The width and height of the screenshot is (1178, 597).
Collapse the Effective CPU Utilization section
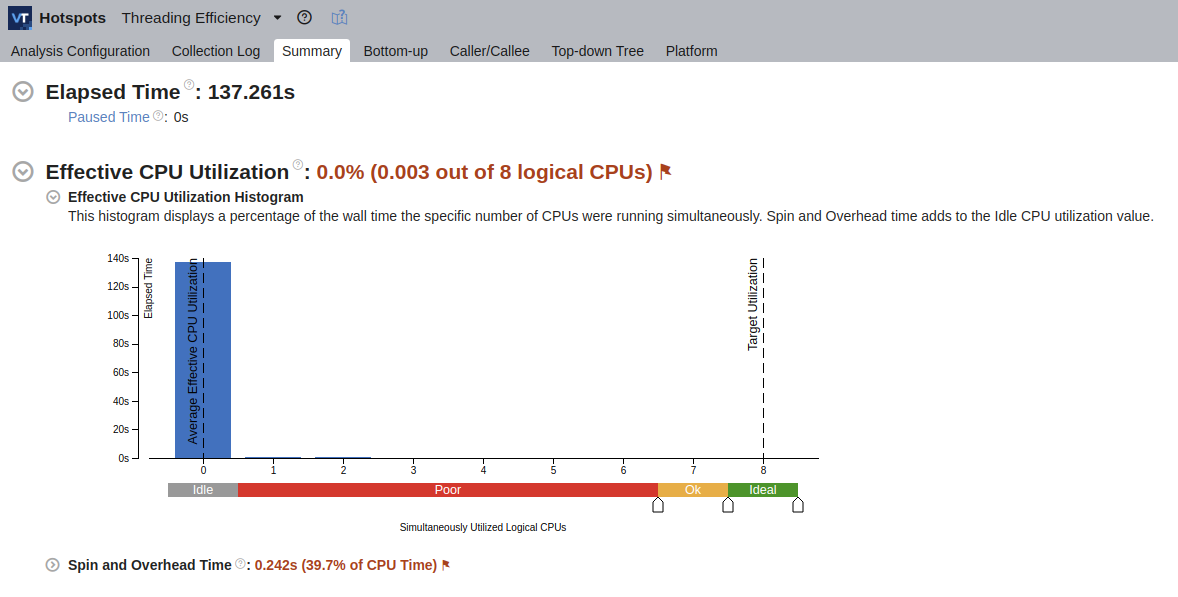click(22, 171)
